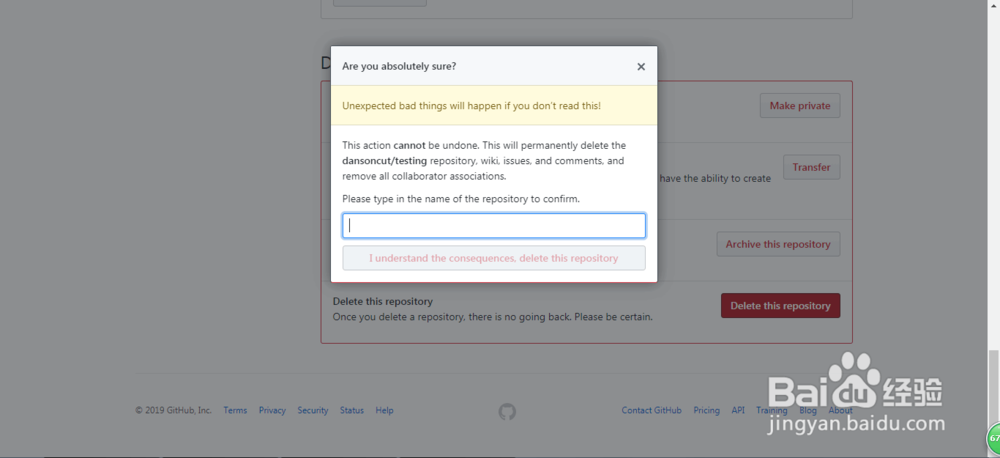Image resolution: width=1000 pixels, height=458 pixels.
Task: Open the Status footer link
Action: tap(352, 410)
